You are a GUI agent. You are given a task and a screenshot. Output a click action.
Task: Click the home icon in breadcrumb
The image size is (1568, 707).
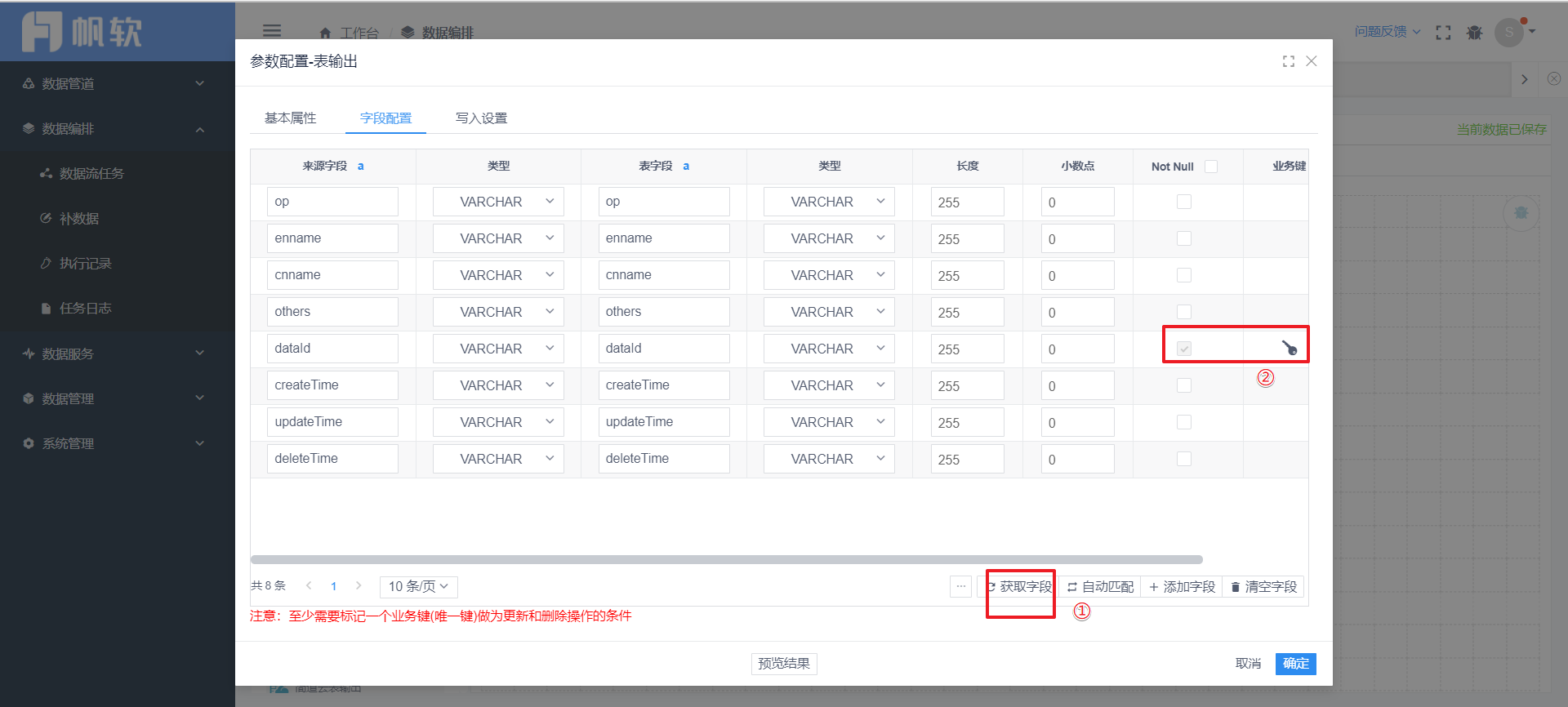click(325, 33)
